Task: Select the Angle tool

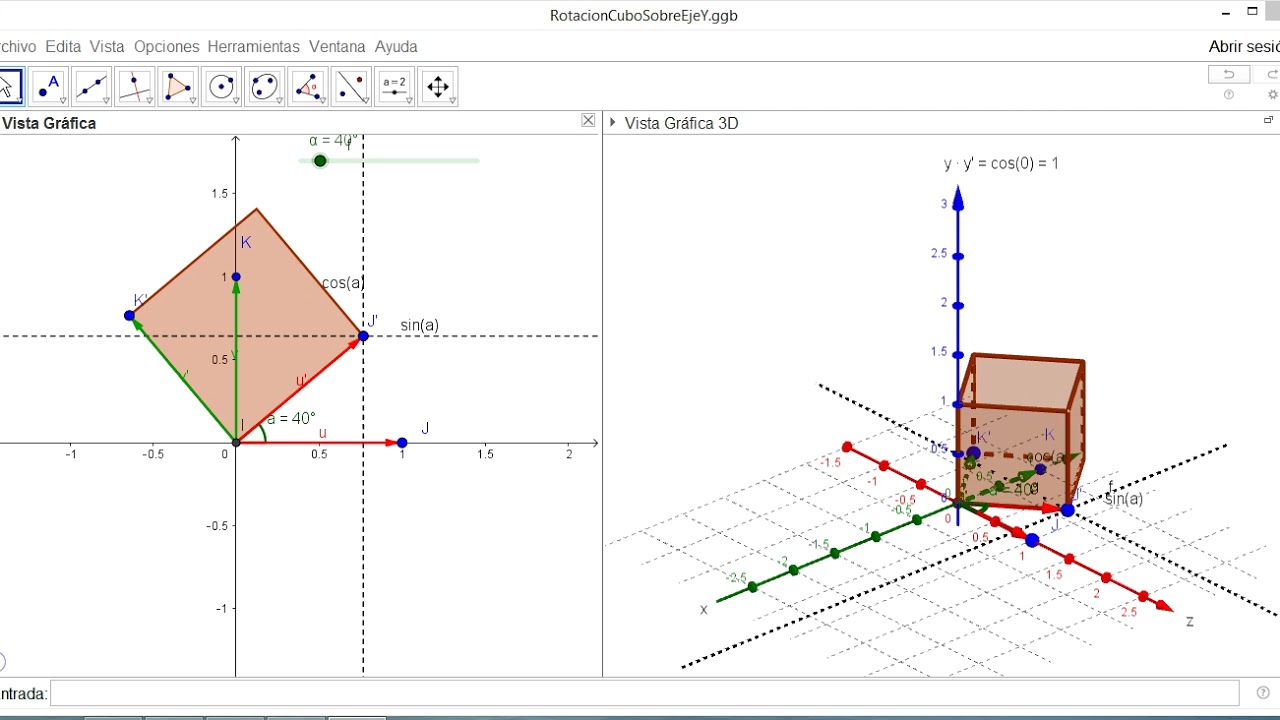Action: [307, 86]
